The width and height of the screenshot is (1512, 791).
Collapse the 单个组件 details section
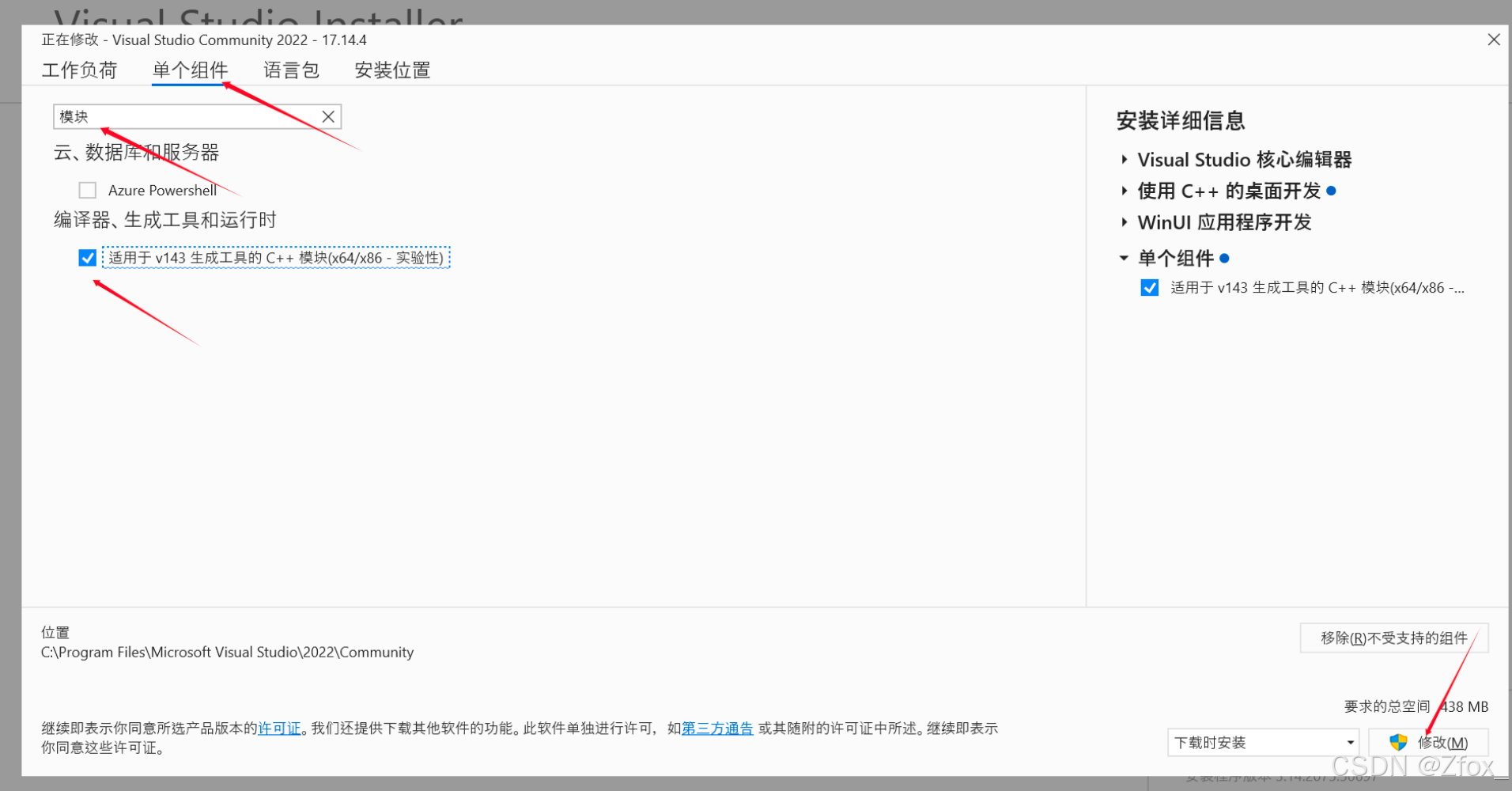[x=1124, y=258]
